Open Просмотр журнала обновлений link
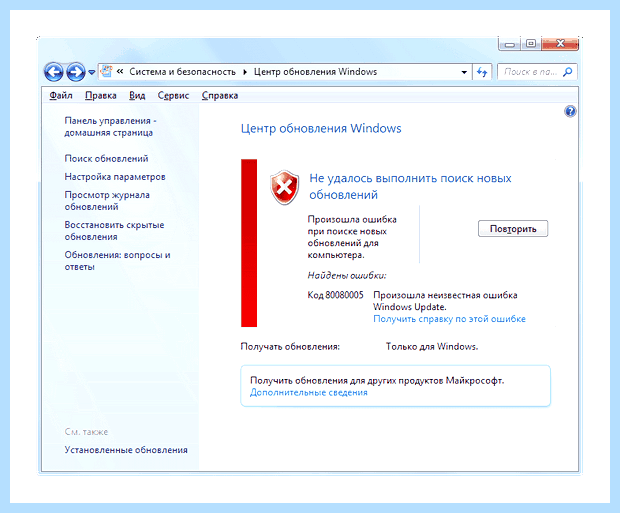Viewport: 620px width, 513px height. 107,201
